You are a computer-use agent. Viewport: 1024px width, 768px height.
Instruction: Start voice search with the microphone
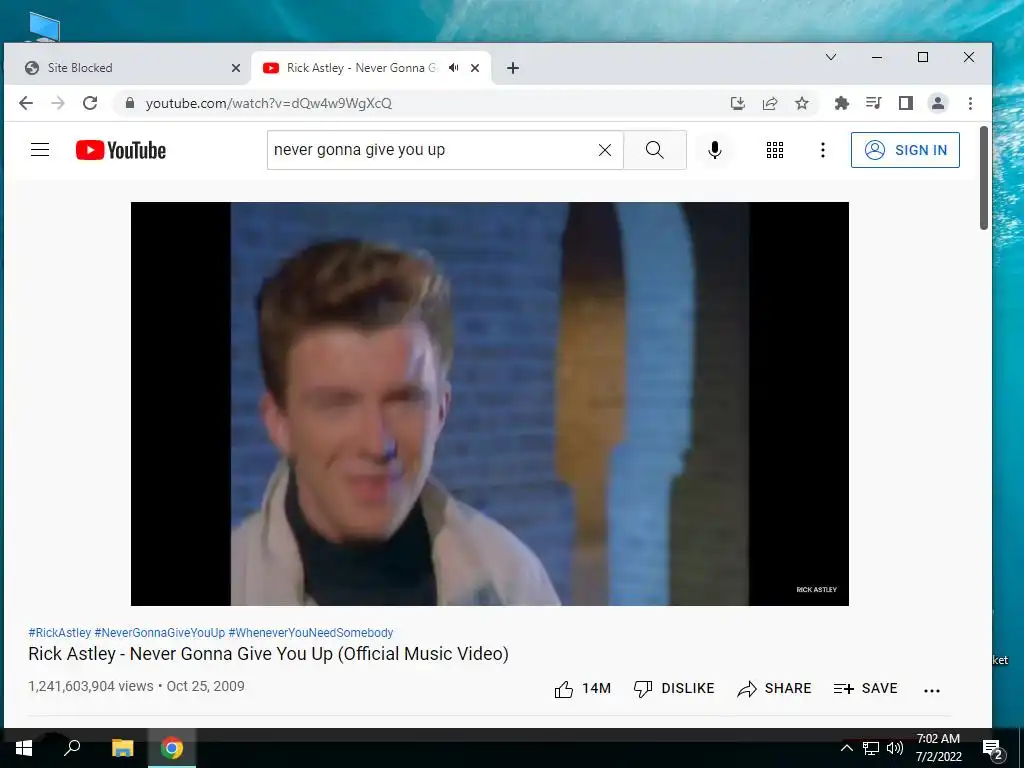(x=715, y=150)
